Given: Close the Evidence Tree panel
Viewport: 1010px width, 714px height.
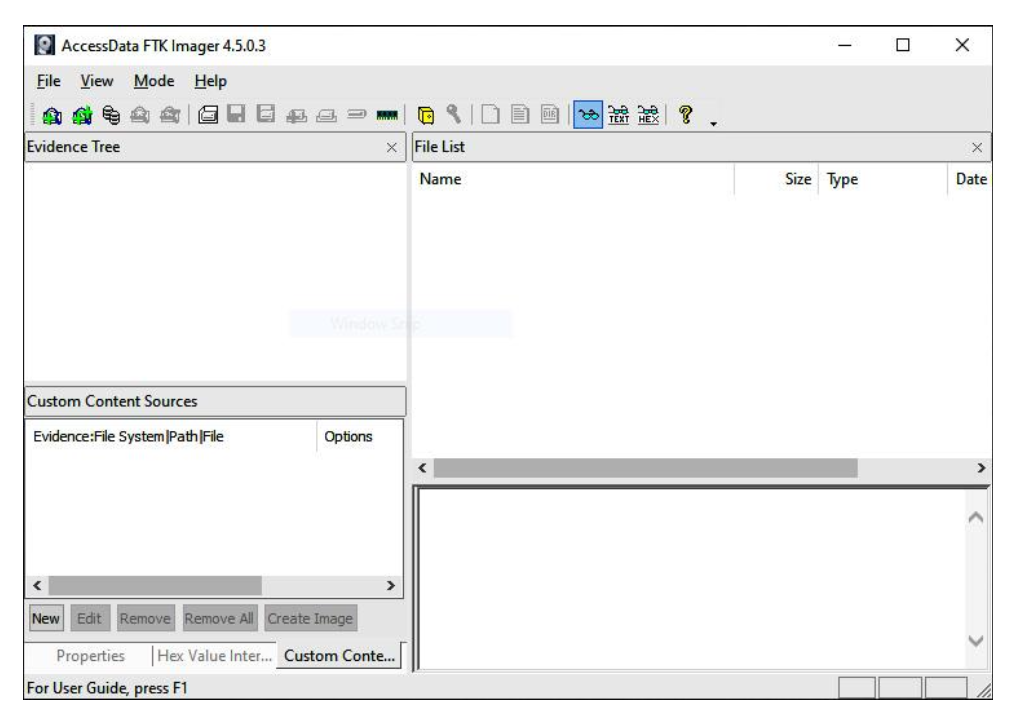Looking at the screenshot, I should point(391,148).
